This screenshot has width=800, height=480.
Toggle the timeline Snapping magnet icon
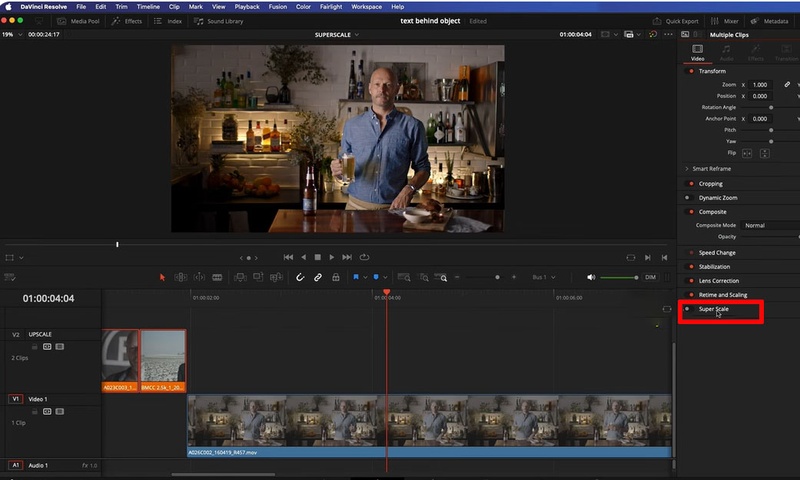(x=300, y=277)
